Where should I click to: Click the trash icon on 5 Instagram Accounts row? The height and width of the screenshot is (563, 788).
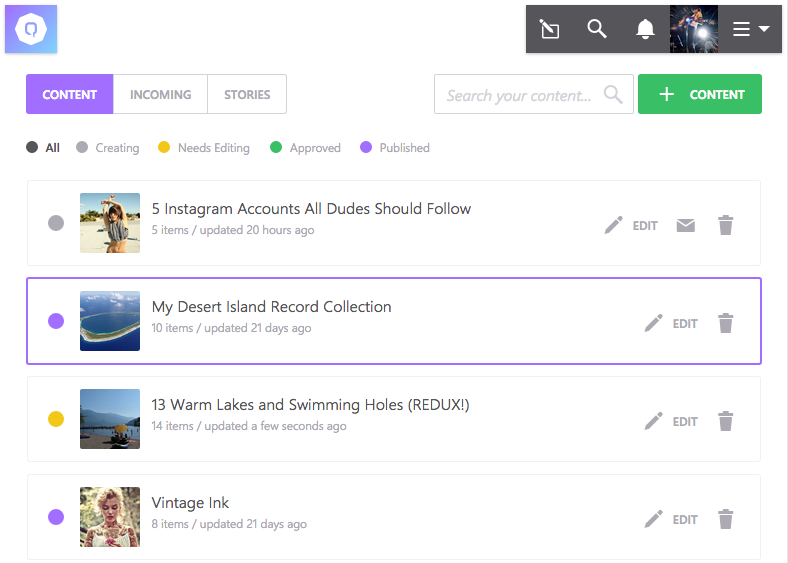pos(725,225)
